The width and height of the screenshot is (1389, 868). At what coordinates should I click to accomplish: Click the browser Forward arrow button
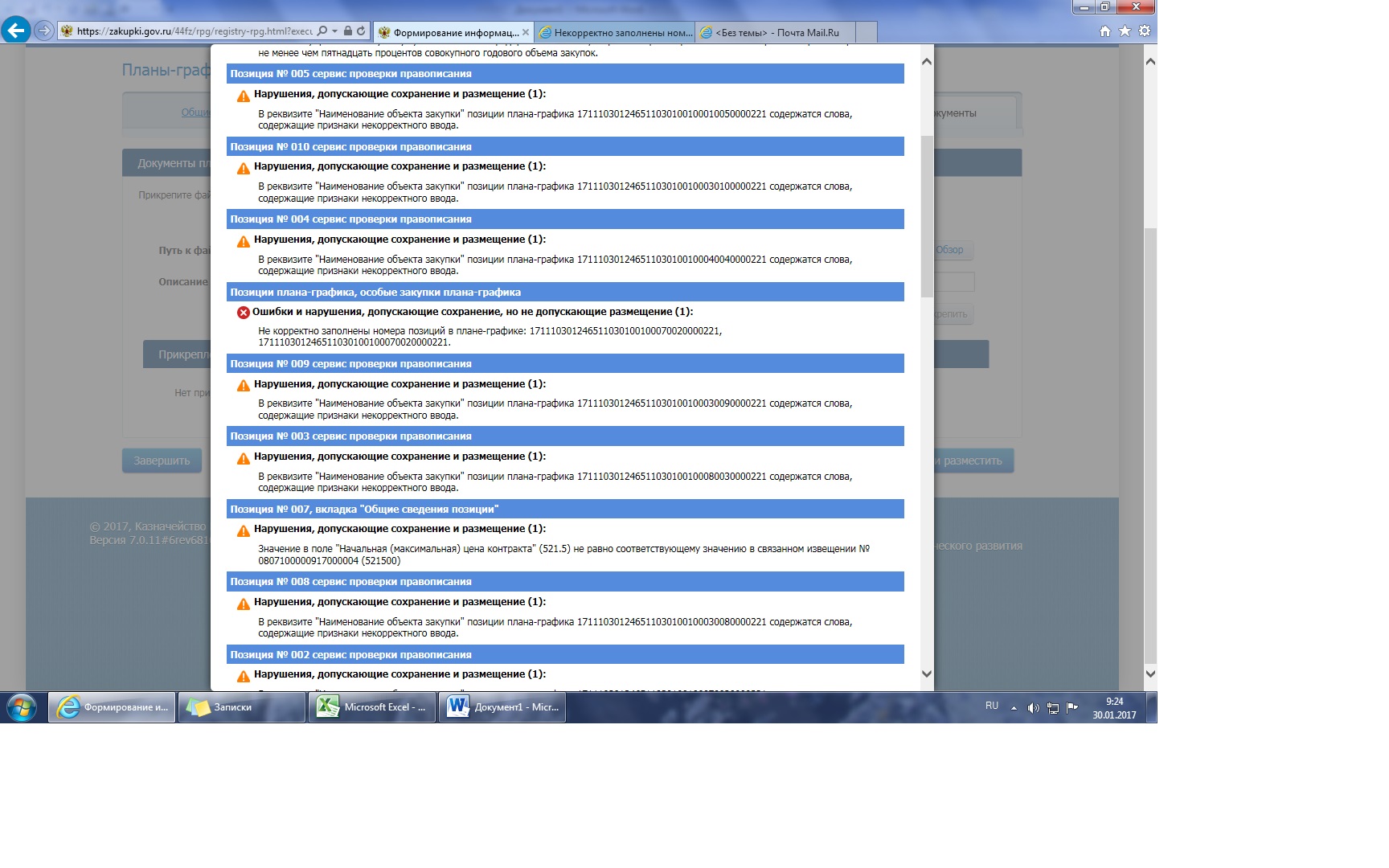44,31
